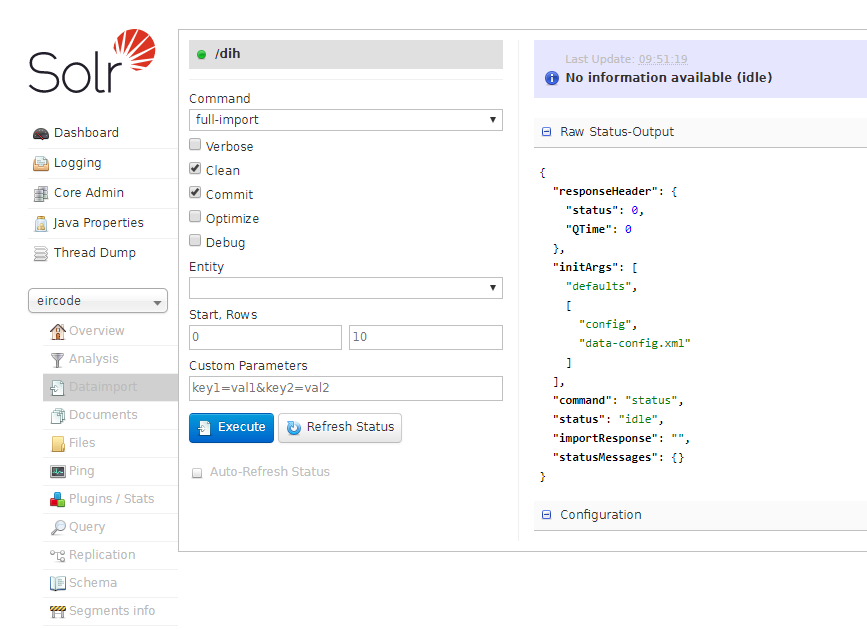
Task: Click the Plugins / Stats blocks icon
Action: coord(58,500)
